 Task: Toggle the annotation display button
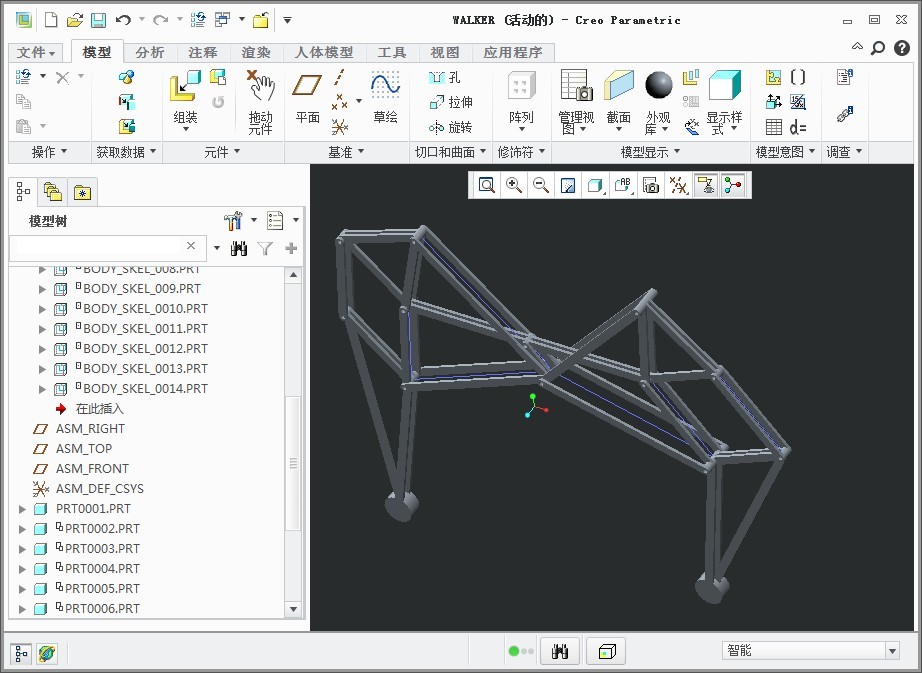tap(706, 185)
